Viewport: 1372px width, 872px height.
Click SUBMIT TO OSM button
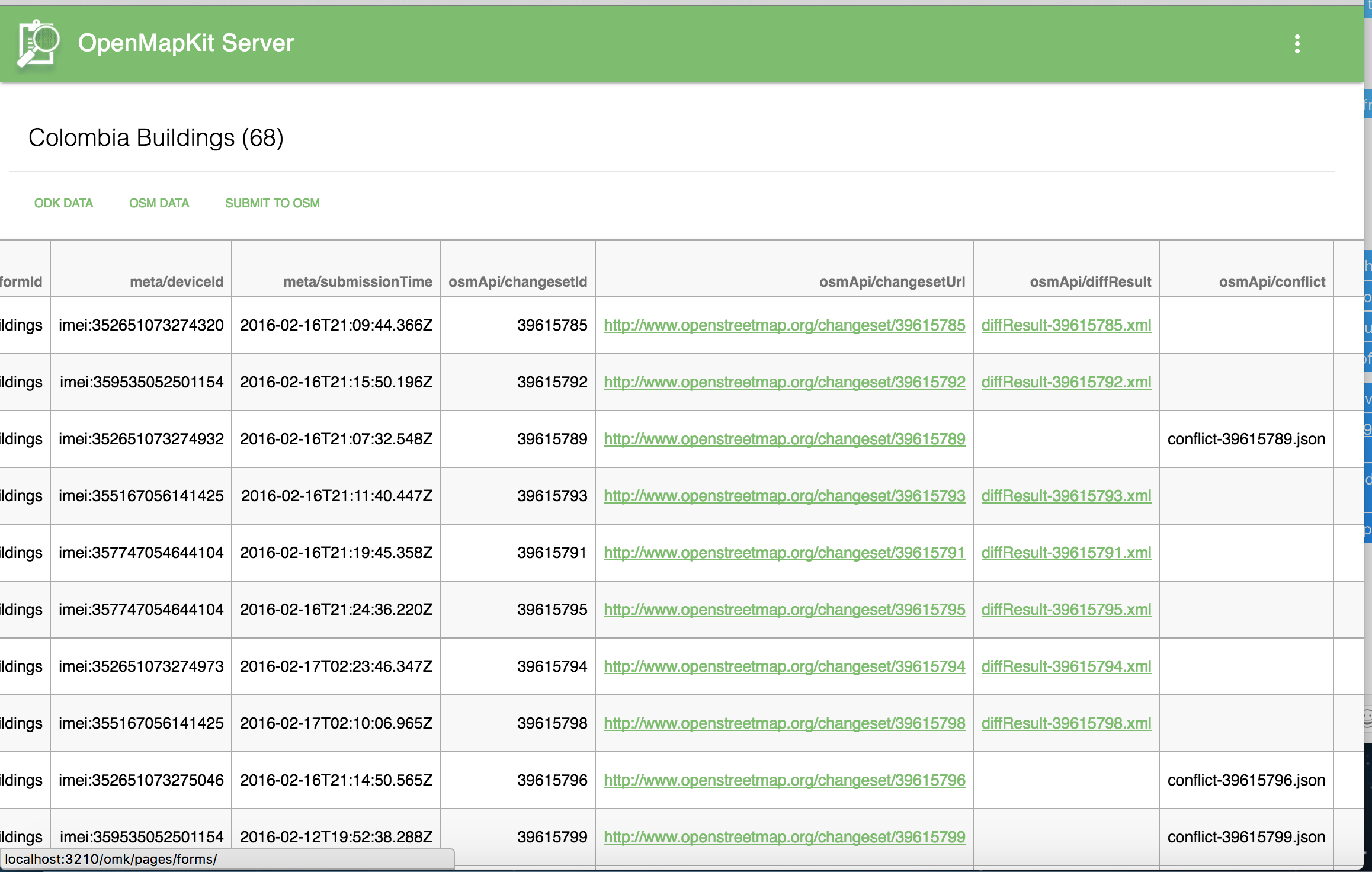(x=273, y=203)
